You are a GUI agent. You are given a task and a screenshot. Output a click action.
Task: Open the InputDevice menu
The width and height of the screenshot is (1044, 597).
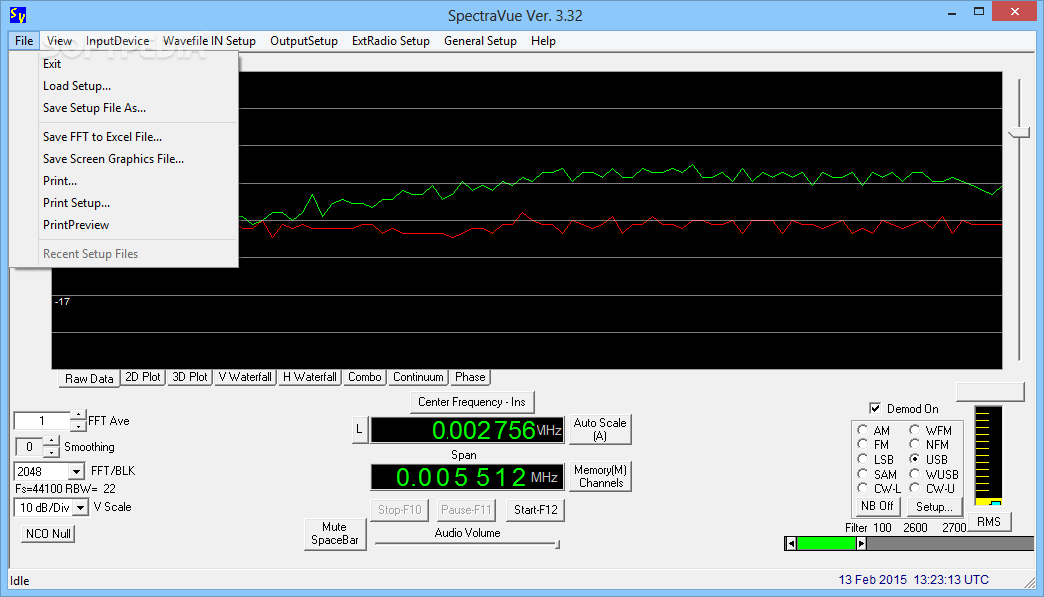[x=117, y=41]
